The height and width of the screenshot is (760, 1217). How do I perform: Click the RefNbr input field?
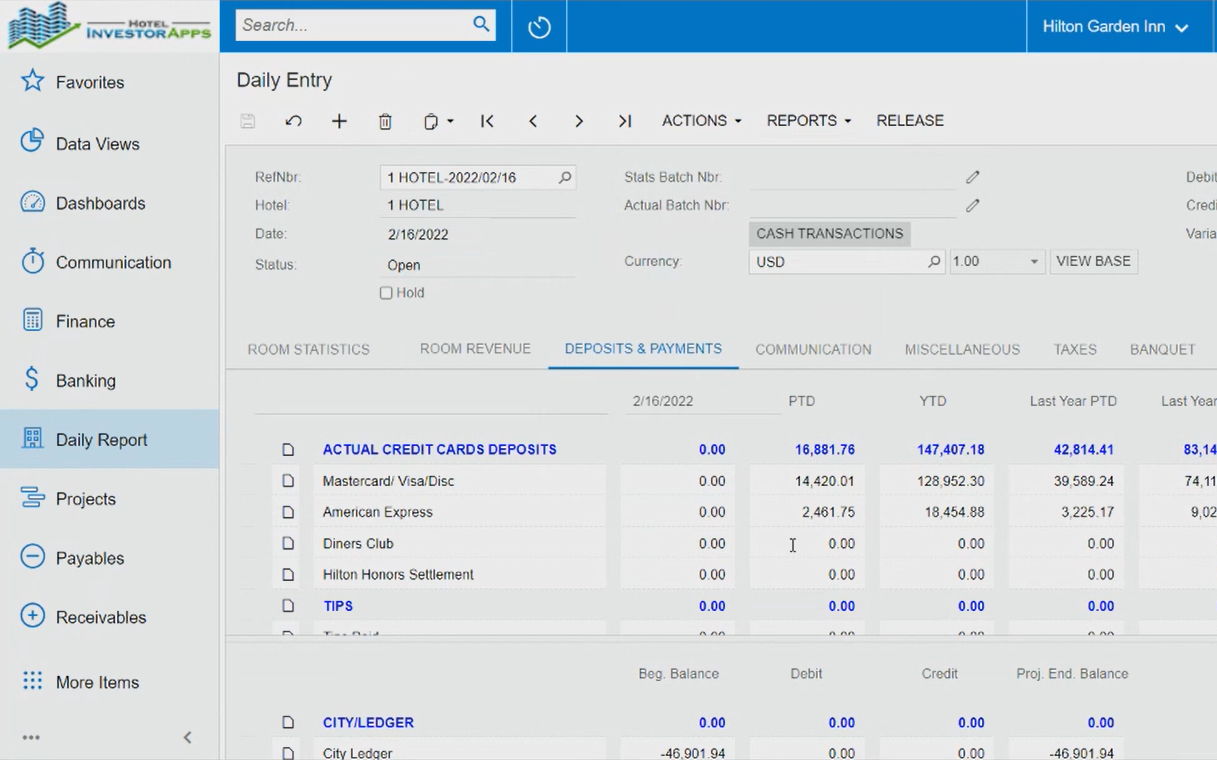[467, 178]
